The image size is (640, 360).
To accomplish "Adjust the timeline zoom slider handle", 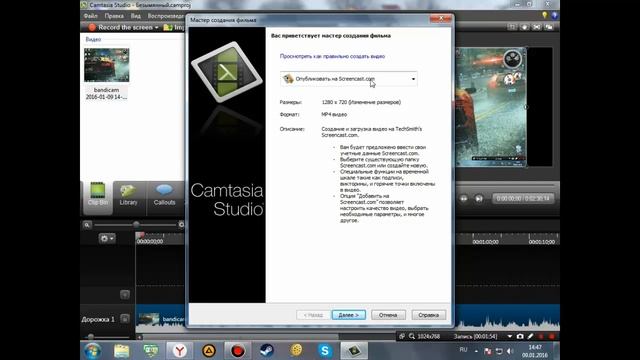I will click(136, 224).
